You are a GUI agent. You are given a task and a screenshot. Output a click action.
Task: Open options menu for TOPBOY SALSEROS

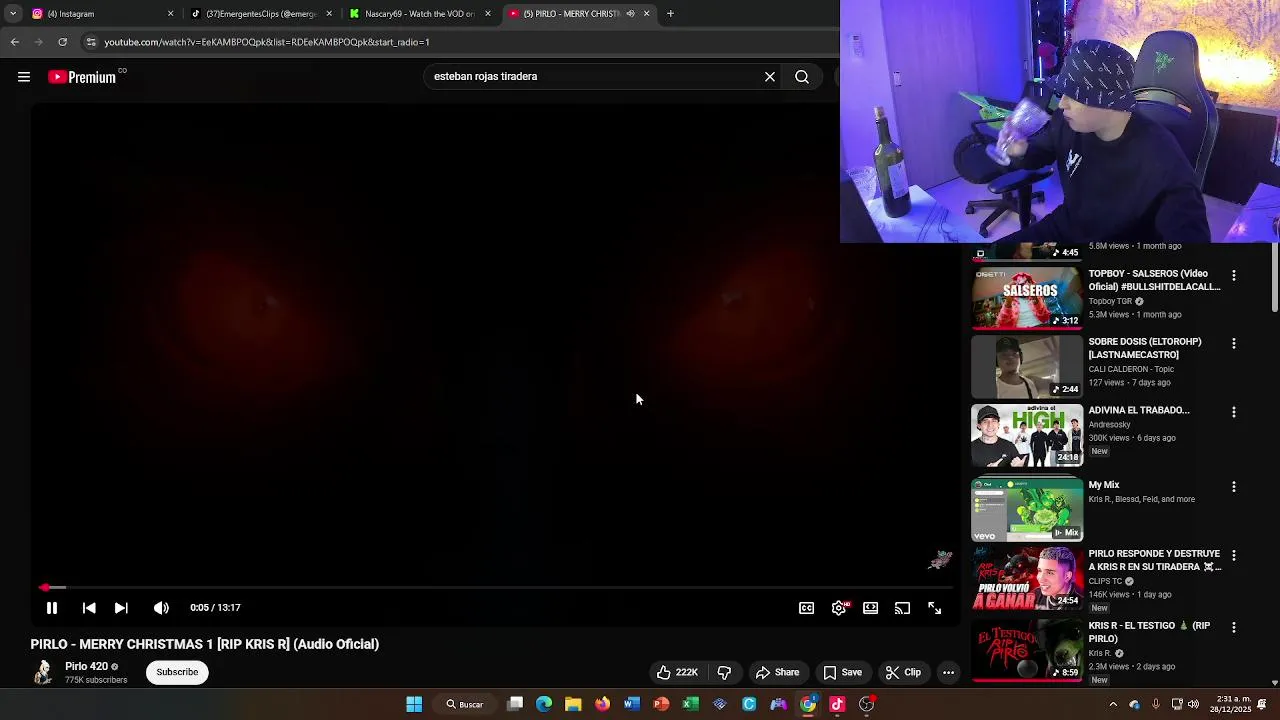pyautogui.click(x=1233, y=275)
